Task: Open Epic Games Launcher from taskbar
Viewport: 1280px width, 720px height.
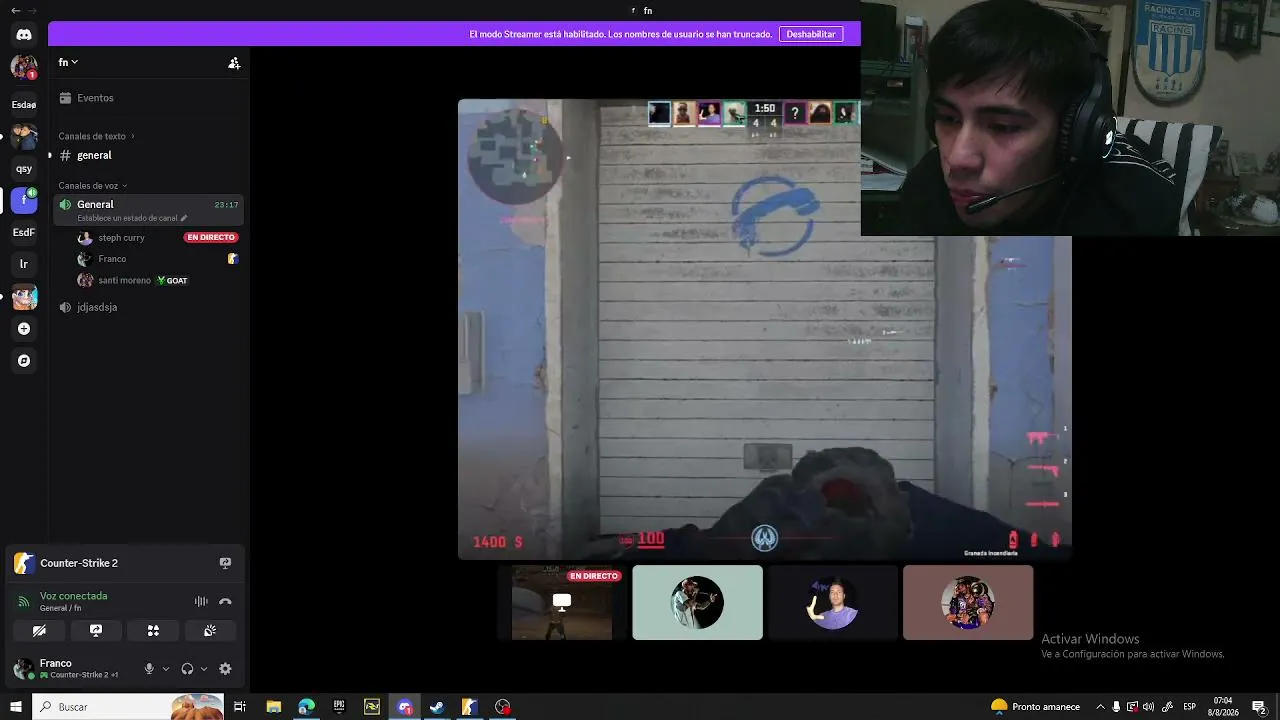Action: 339,707
